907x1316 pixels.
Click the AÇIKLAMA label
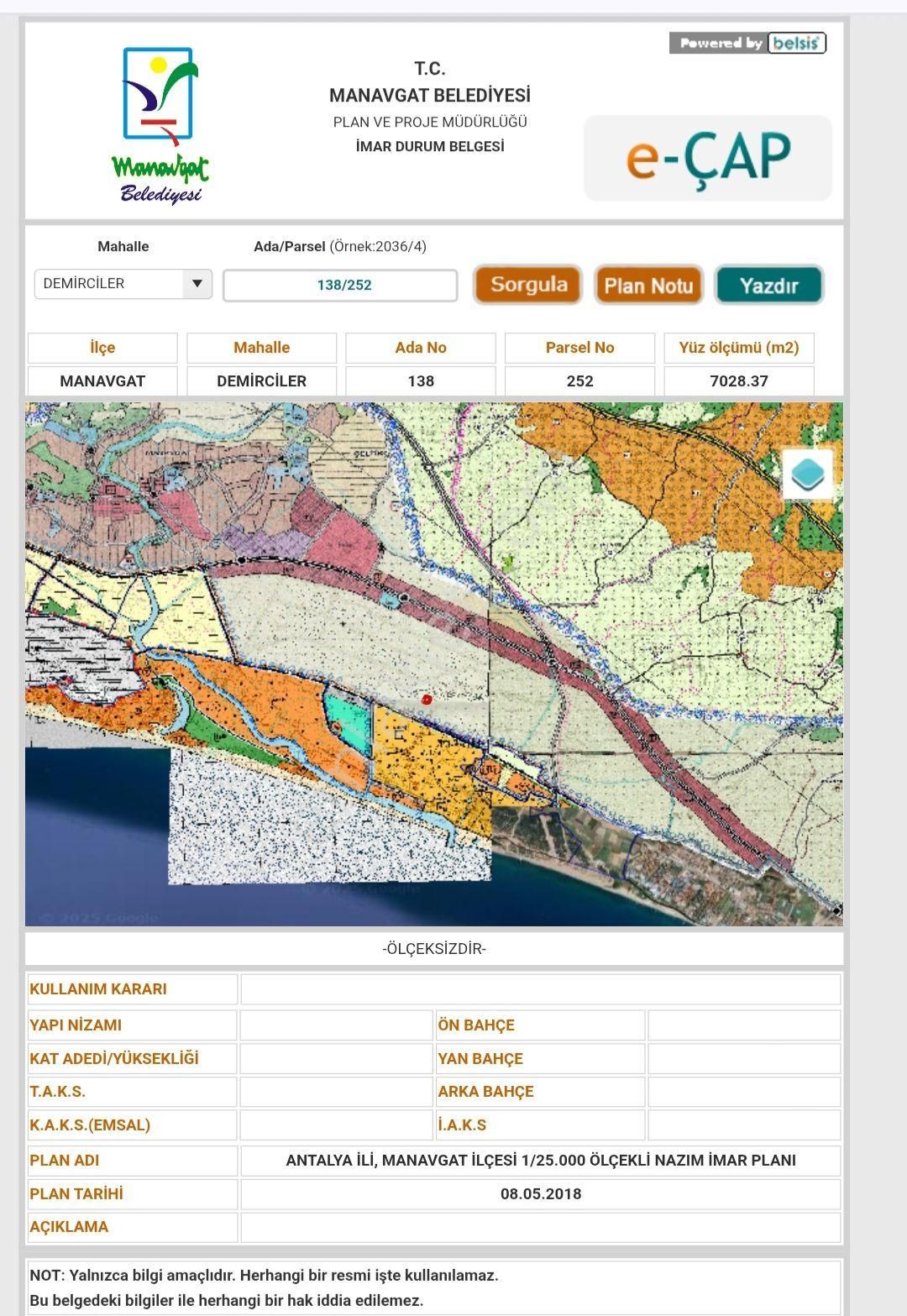click(x=69, y=1227)
